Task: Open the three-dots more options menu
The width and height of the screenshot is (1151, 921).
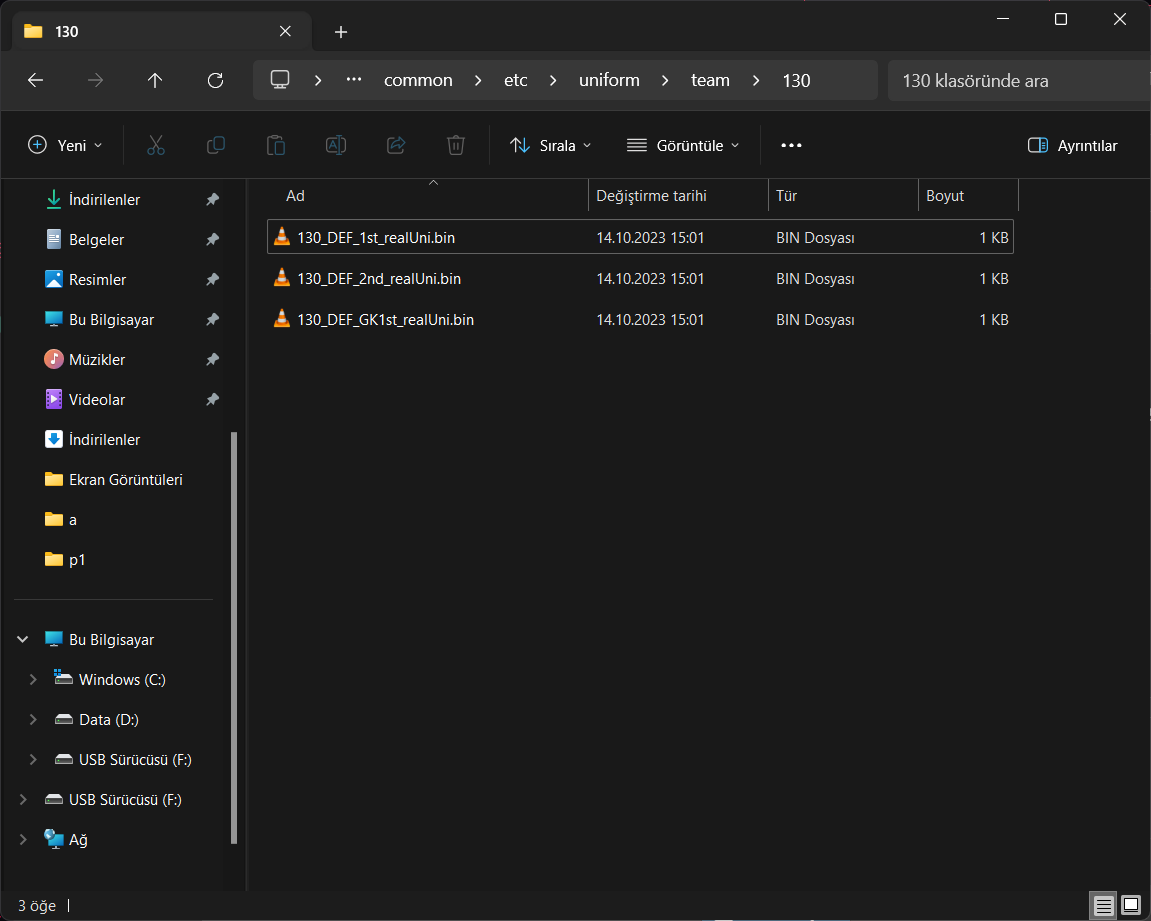Action: [791, 145]
